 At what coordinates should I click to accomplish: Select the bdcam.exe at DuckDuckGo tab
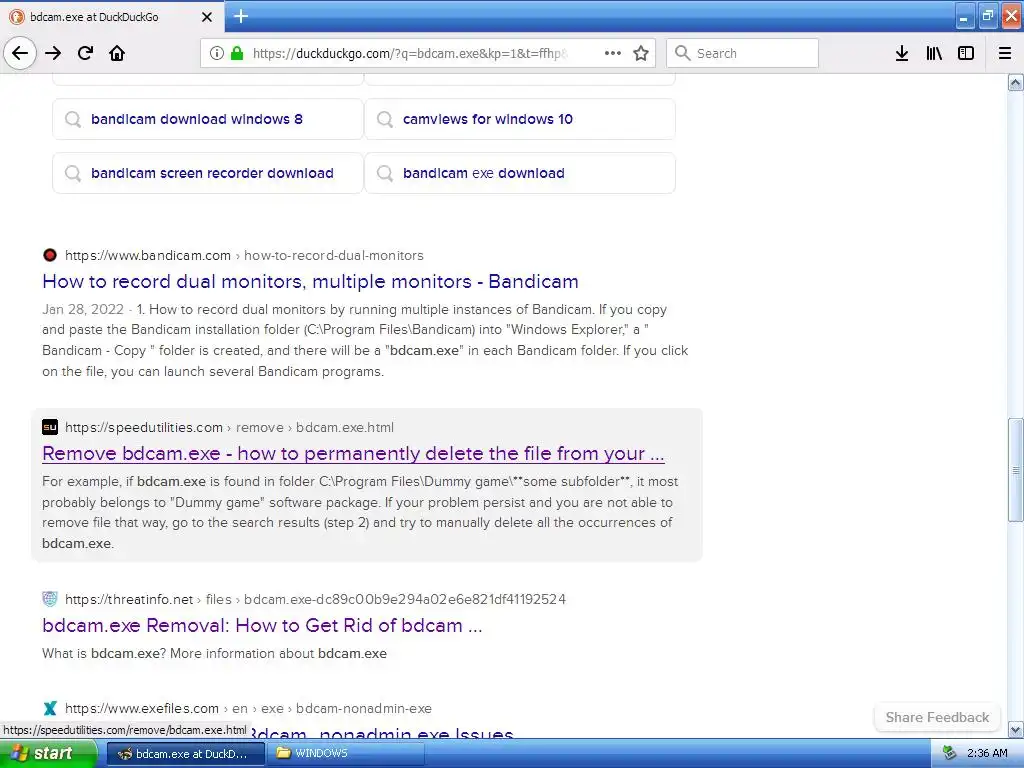click(x=112, y=16)
